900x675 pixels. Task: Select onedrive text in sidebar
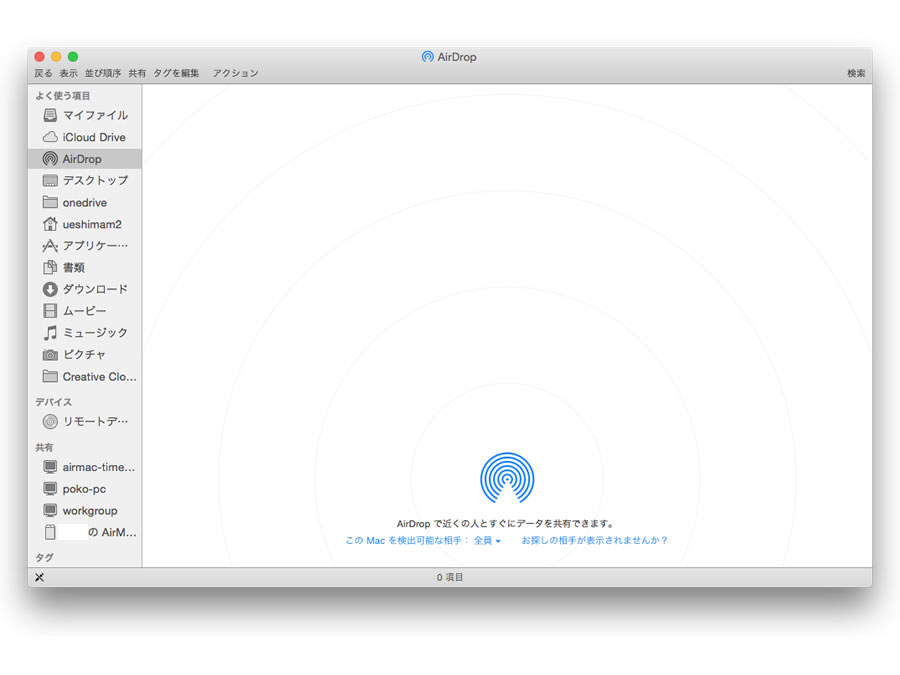coord(84,203)
